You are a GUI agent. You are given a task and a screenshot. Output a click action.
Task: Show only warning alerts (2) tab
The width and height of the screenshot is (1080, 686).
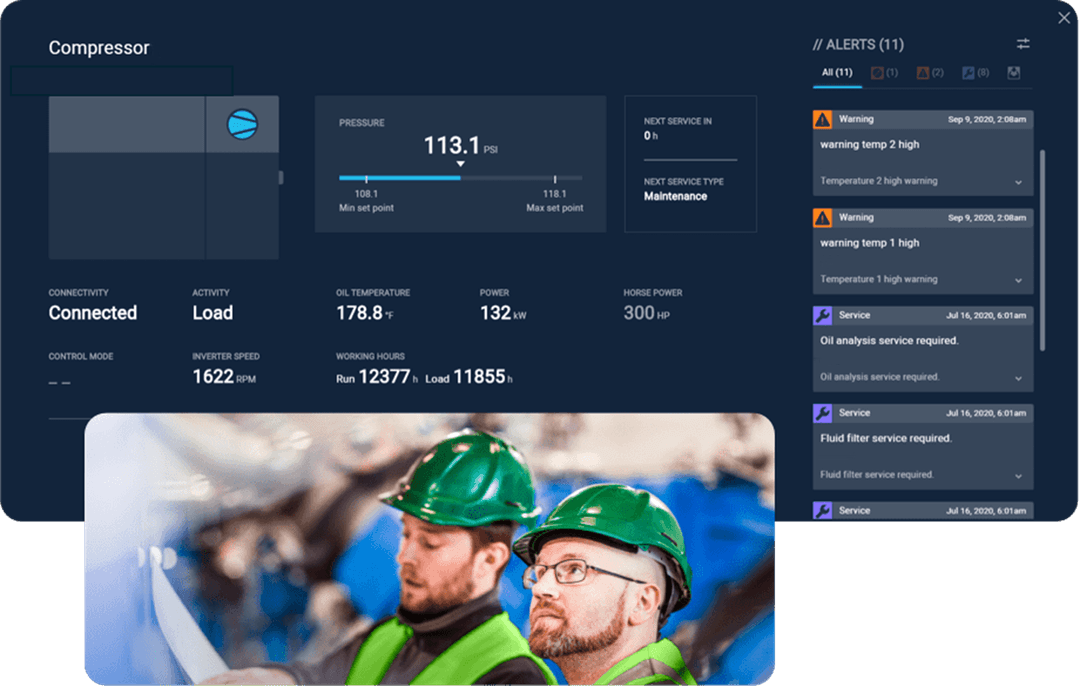coord(930,72)
